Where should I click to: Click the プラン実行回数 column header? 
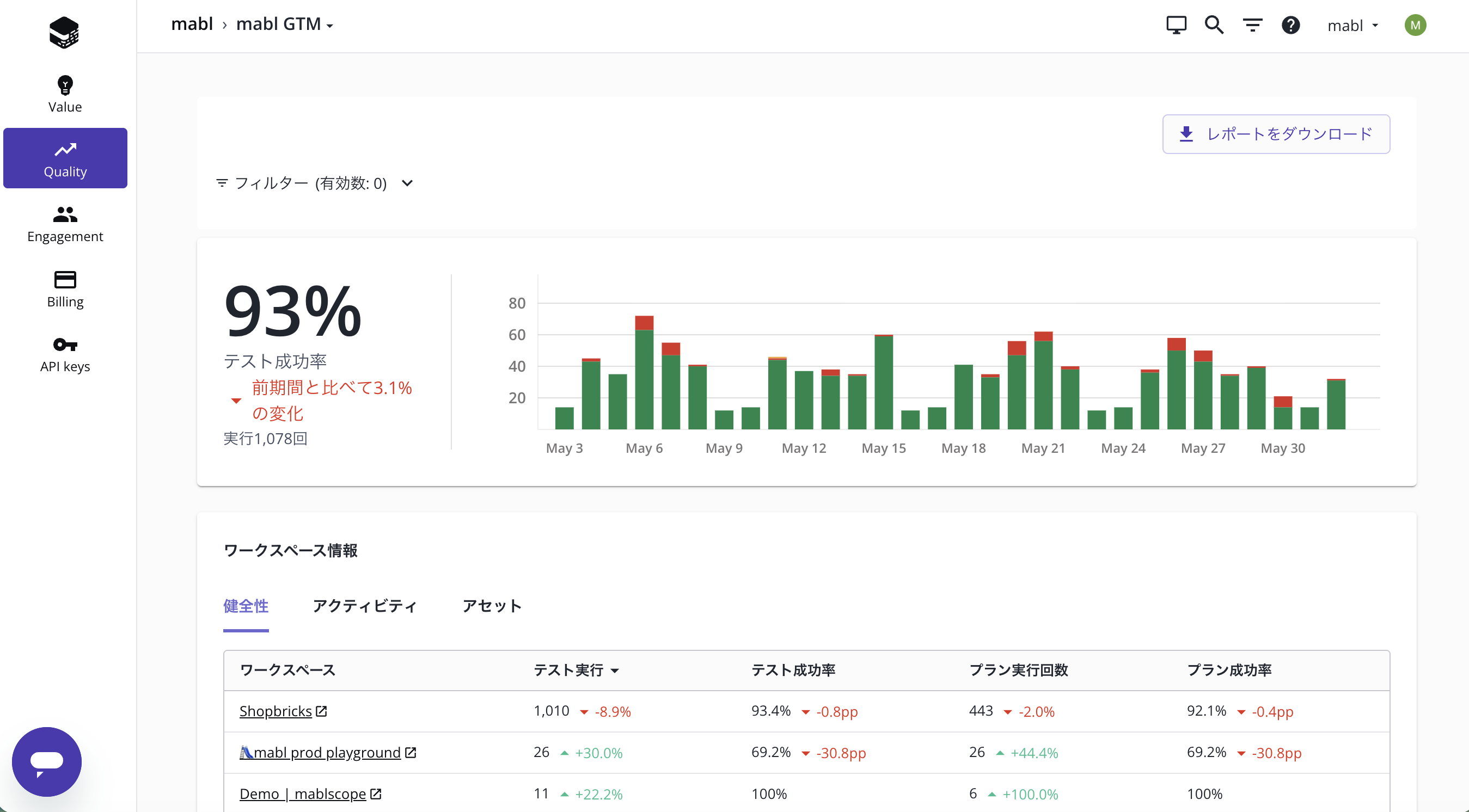click(x=1019, y=670)
